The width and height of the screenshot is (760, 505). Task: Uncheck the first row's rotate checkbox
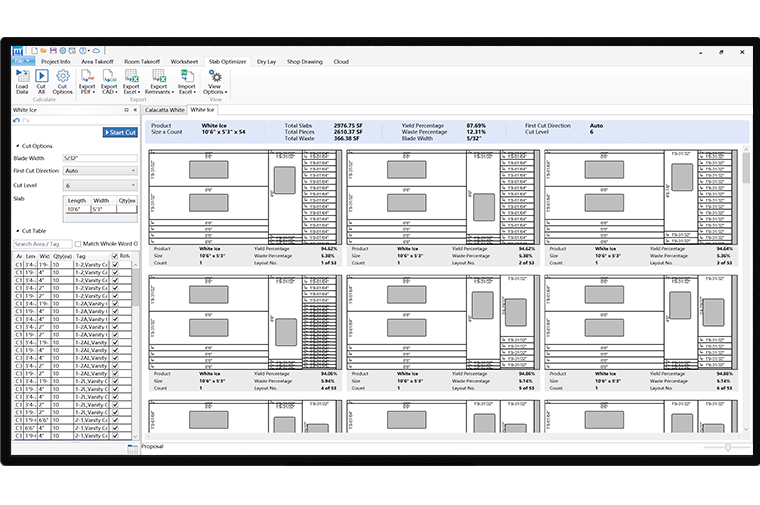coord(115,265)
